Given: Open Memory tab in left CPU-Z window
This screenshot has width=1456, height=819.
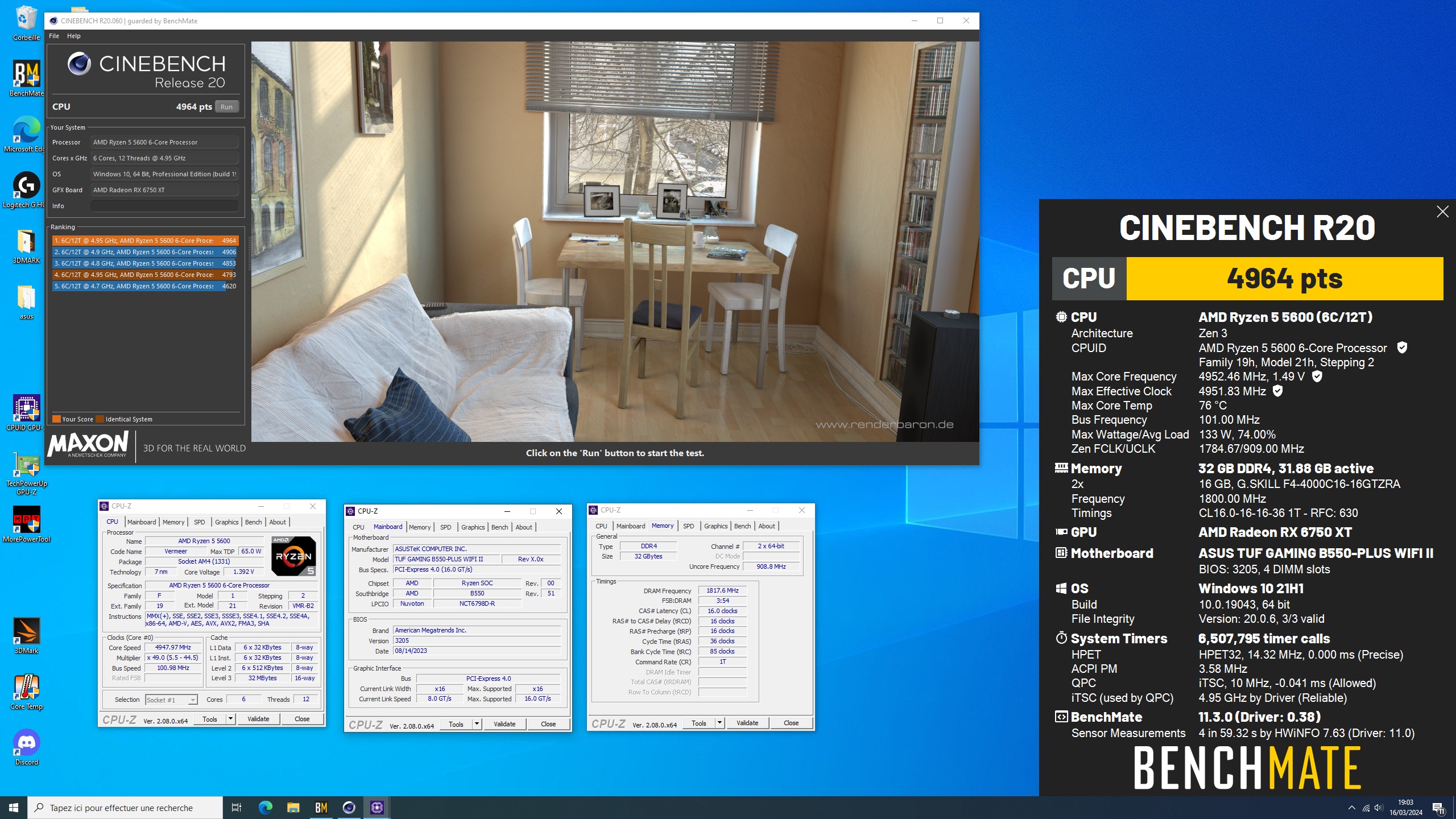Looking at the screenshot, I should point(173,522).
